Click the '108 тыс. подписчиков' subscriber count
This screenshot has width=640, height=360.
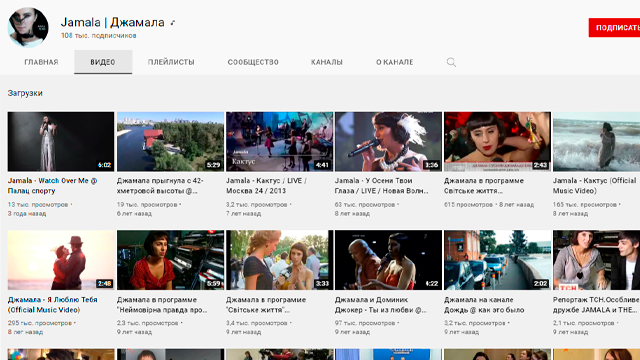(98, 36)
